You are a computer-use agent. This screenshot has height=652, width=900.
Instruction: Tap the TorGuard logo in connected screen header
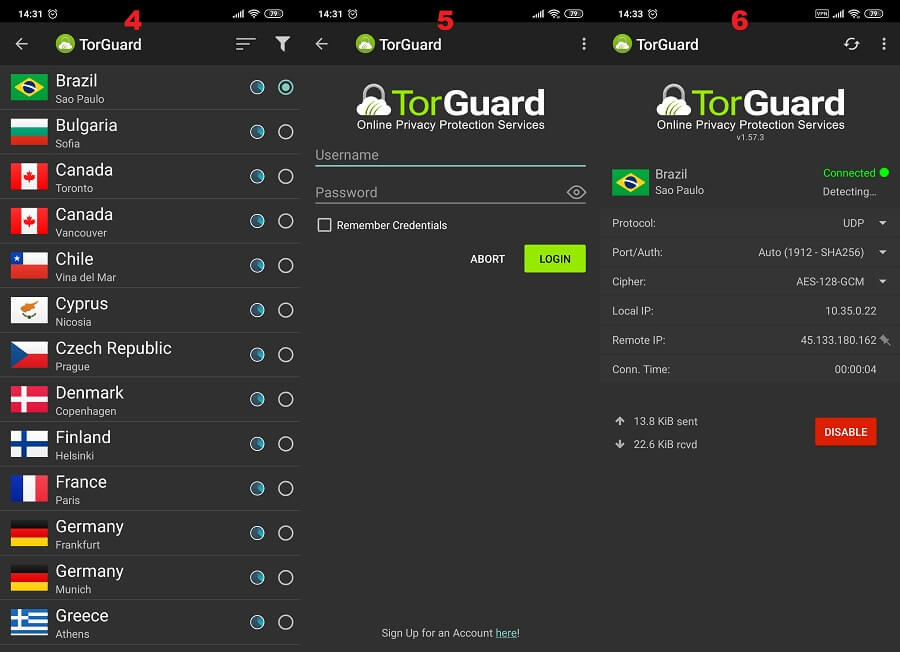tap(622, 44)
